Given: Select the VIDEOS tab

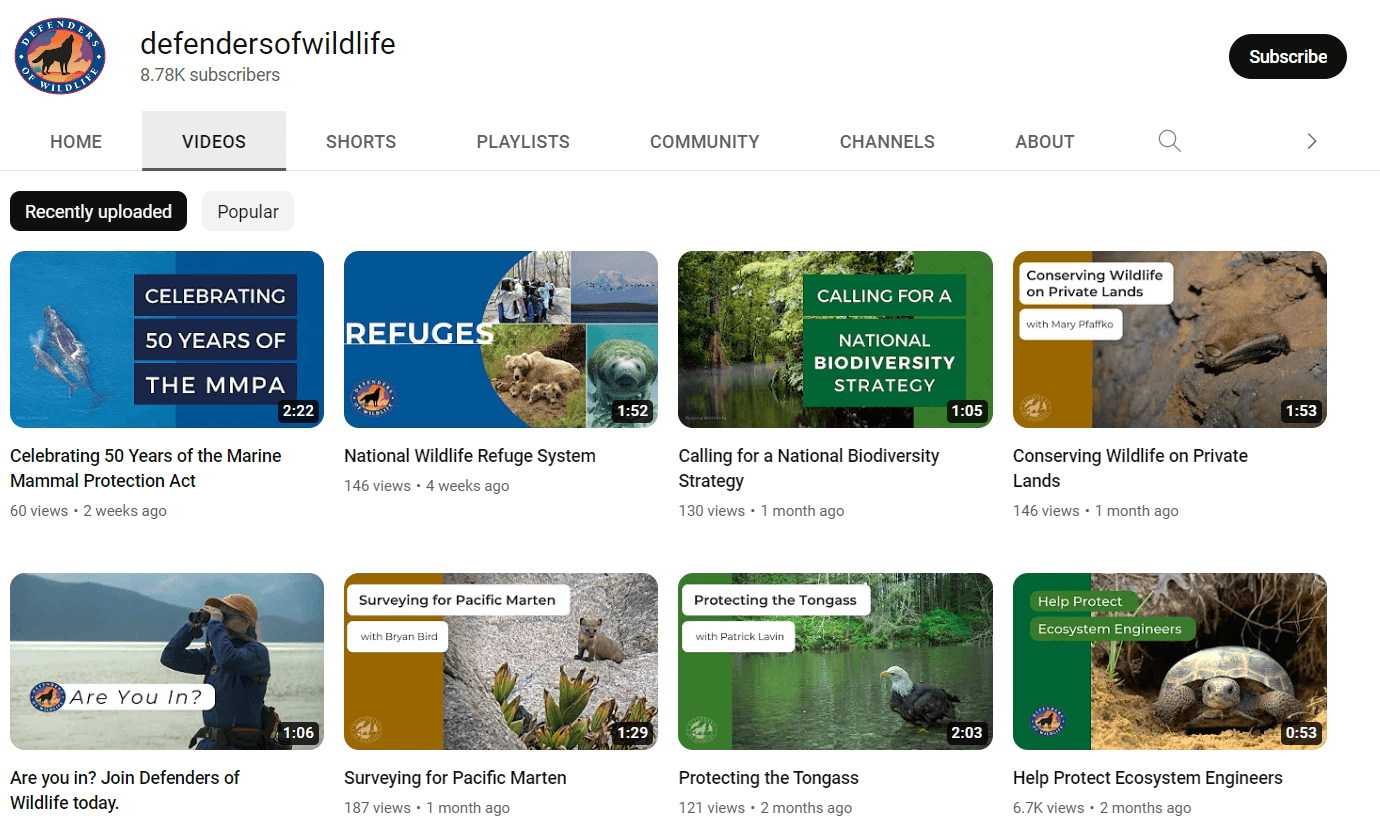Looking at the screenshot, I should pos(214,141).
